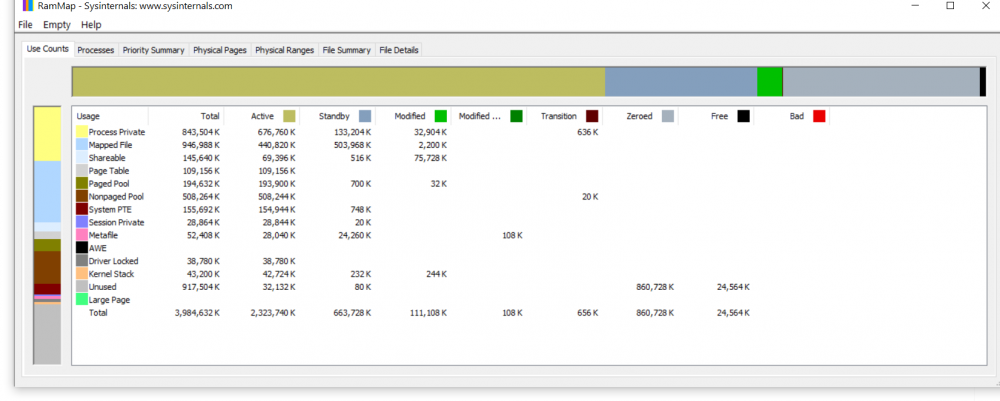Open the Help menu
This screenshot has width=1000, height=401.
point(91,25)
